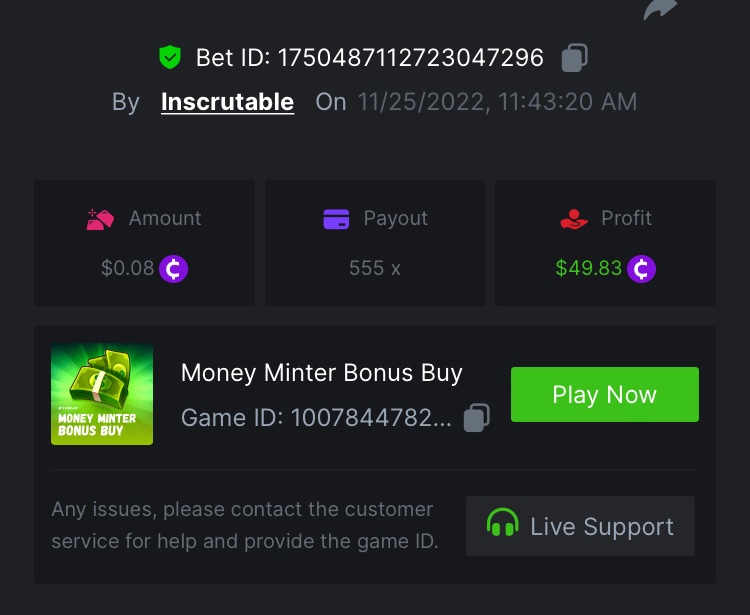Screen dimensions: 750x615
Task: Click the purple Payout card icon
Action: click(336, 219)
